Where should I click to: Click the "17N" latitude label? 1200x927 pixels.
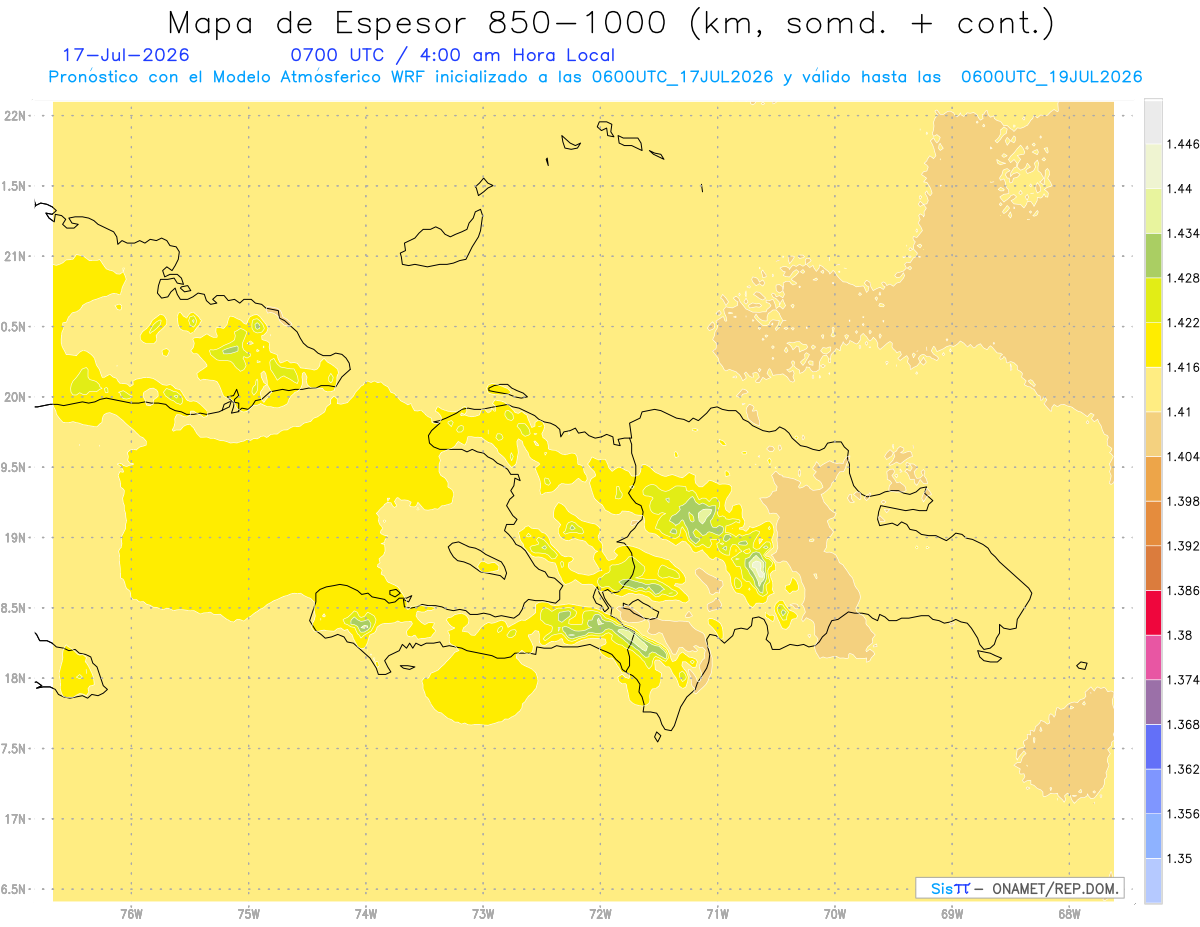coord(16,819)
